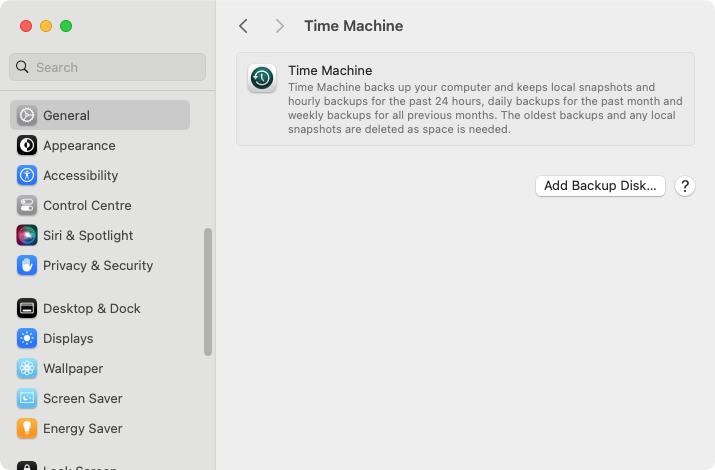This screenshot has height=470, width=715.
Task: Click the Desktop & Dock icon
Action: click(27, 309)
